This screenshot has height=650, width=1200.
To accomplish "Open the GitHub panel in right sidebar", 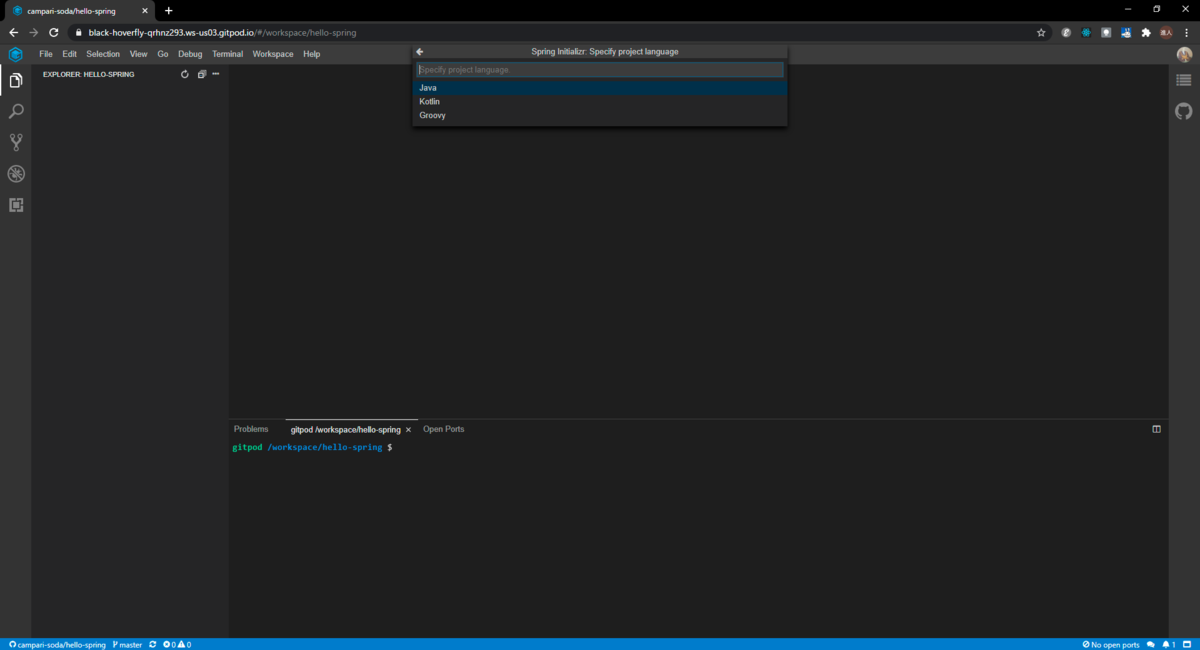I will (1184, 111).
